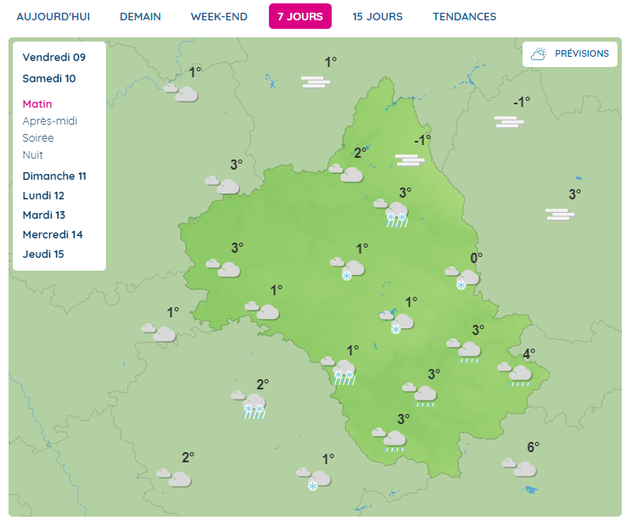626x520 pixels.
Task: Click the snow cloud icon under the 1° by the blue lake in the bright green region
Action: pos(396,322)
